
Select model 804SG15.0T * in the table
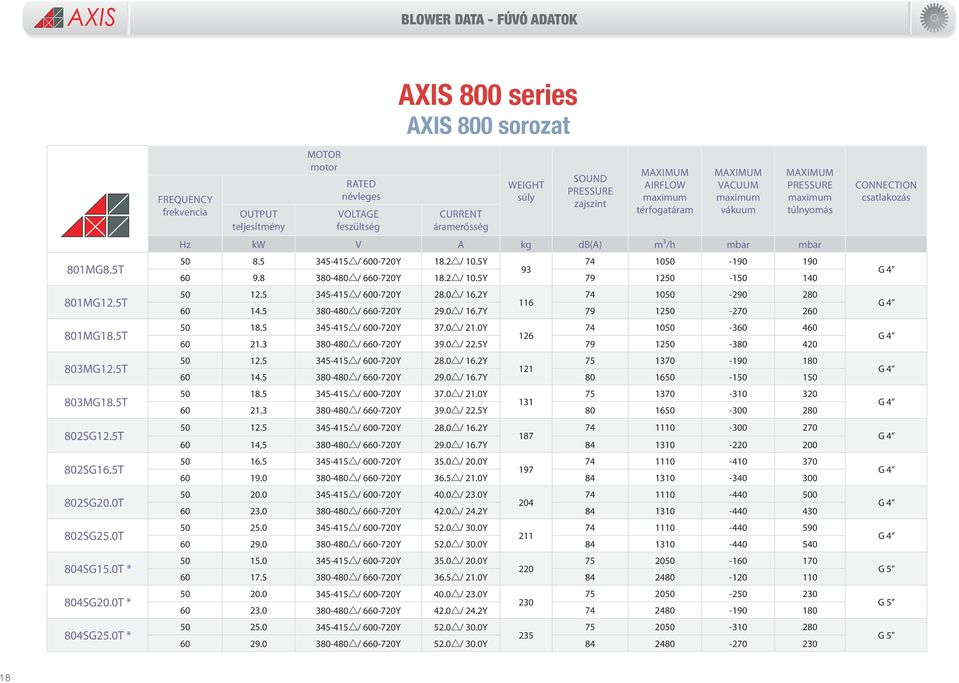tap(98, 569)
